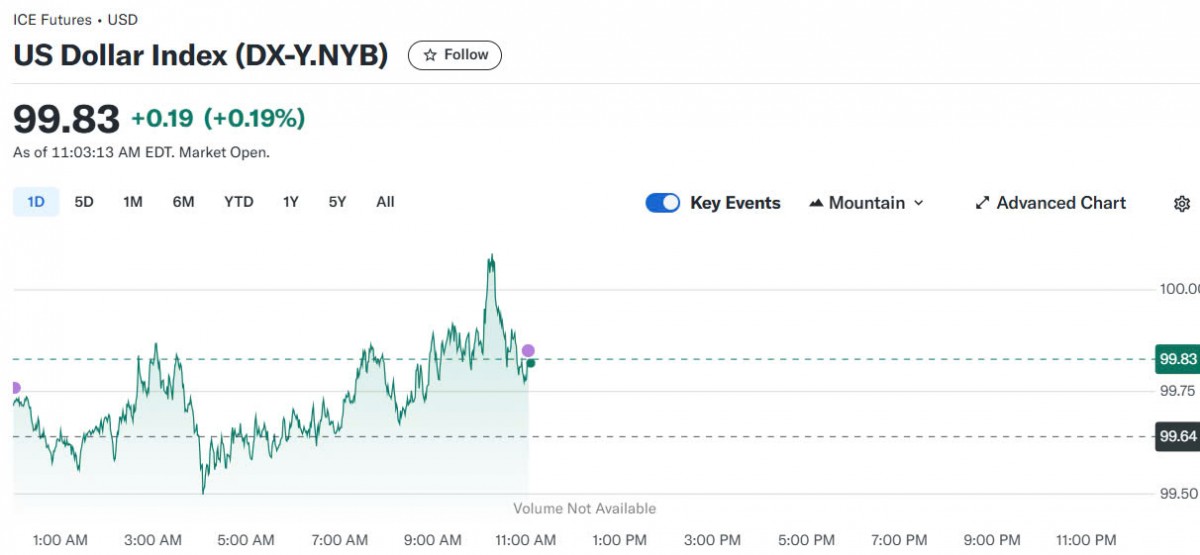Click the star icon in Follow button

430,55
